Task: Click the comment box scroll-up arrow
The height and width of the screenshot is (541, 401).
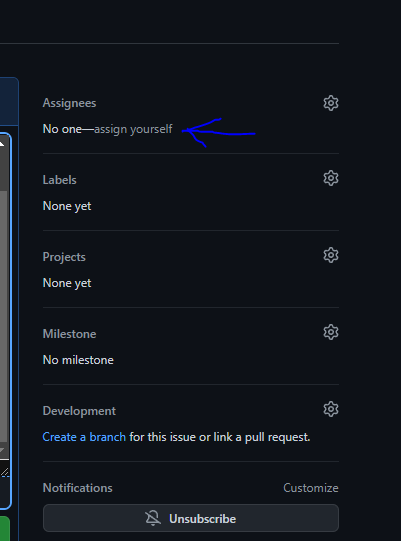Action: point(2,144)
